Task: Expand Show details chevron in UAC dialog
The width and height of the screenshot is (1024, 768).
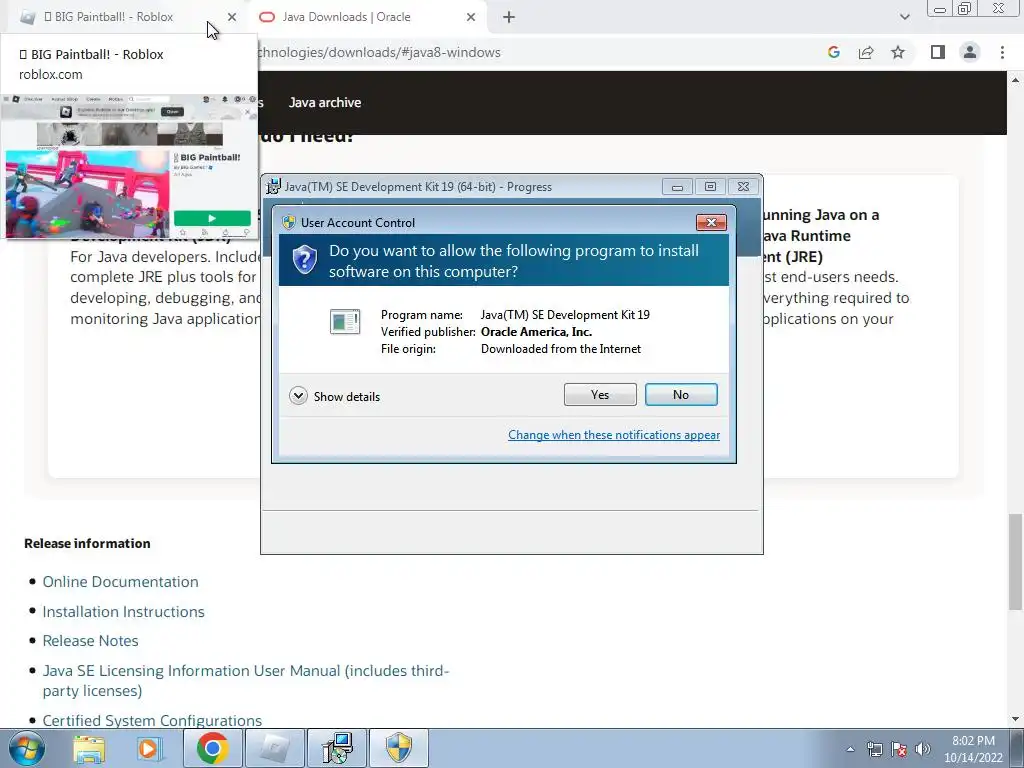Action: click(x=298, y=396)
